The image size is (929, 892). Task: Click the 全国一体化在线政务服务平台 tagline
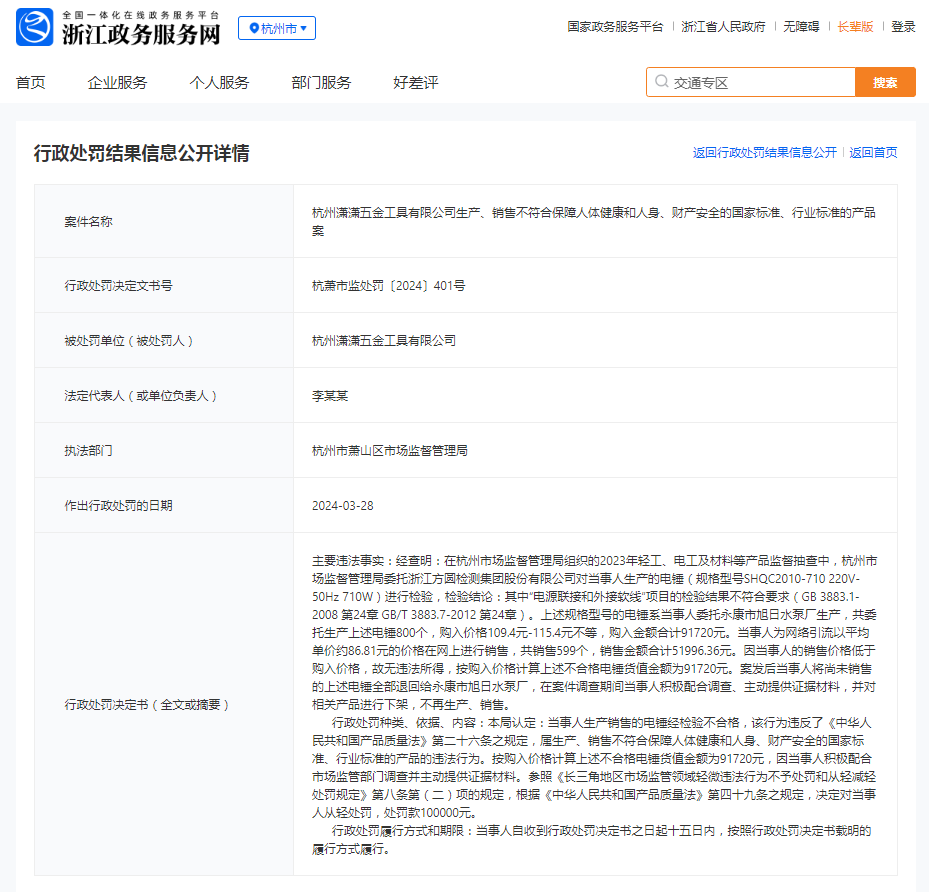click(141, 15)
